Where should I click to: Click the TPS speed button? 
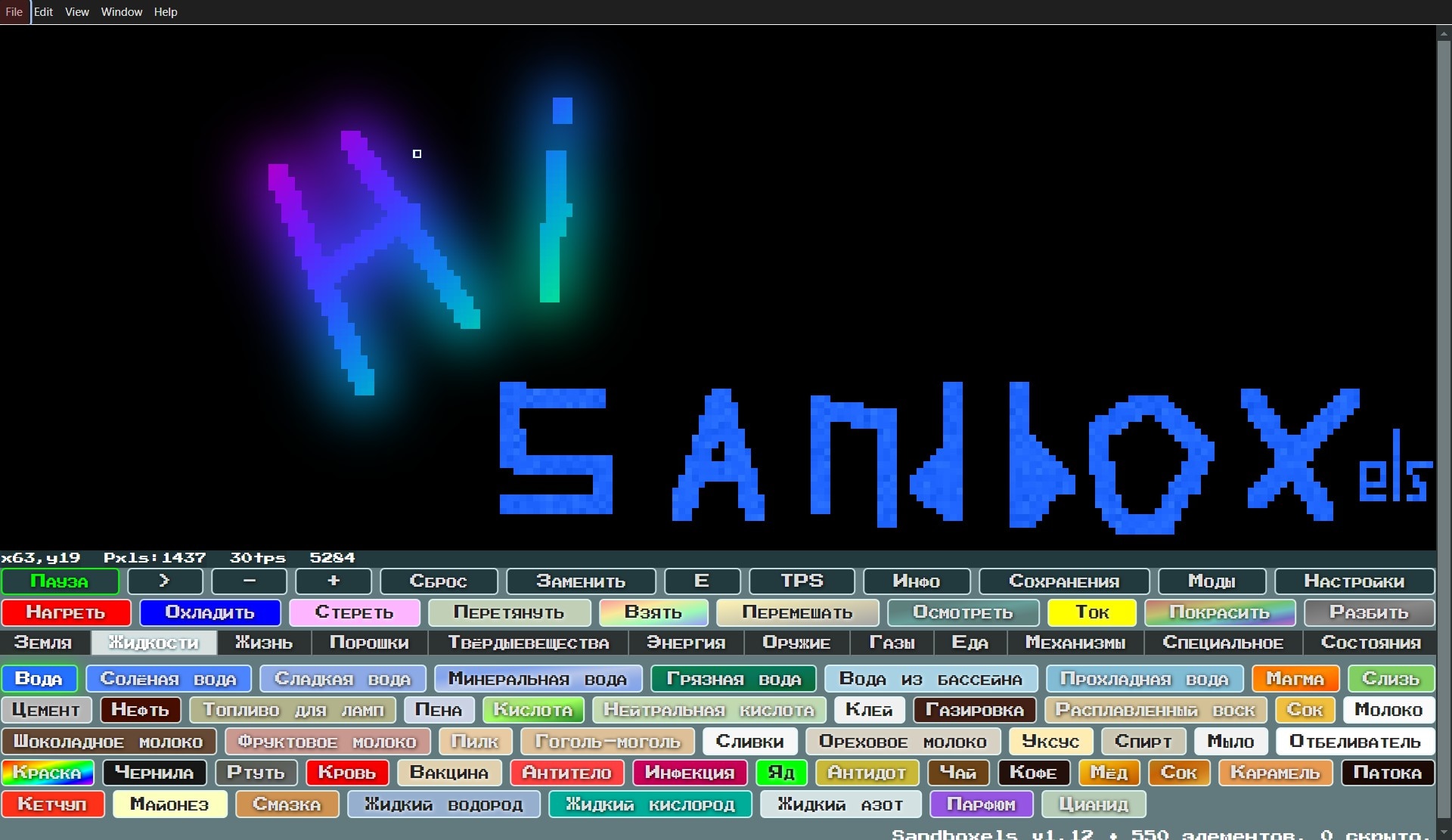[x=802, y=581]
